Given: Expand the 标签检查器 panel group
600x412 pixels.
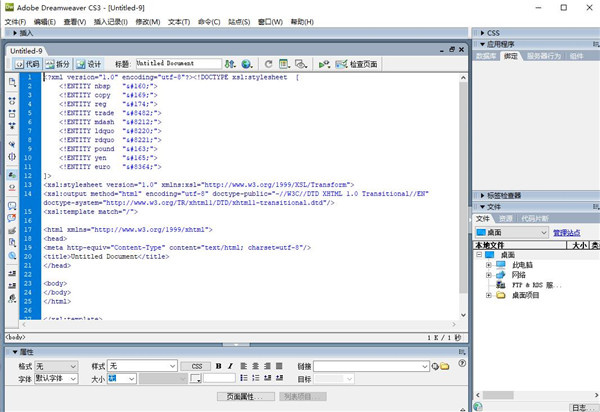Looking at the screenshot, I should pos(482,195).
